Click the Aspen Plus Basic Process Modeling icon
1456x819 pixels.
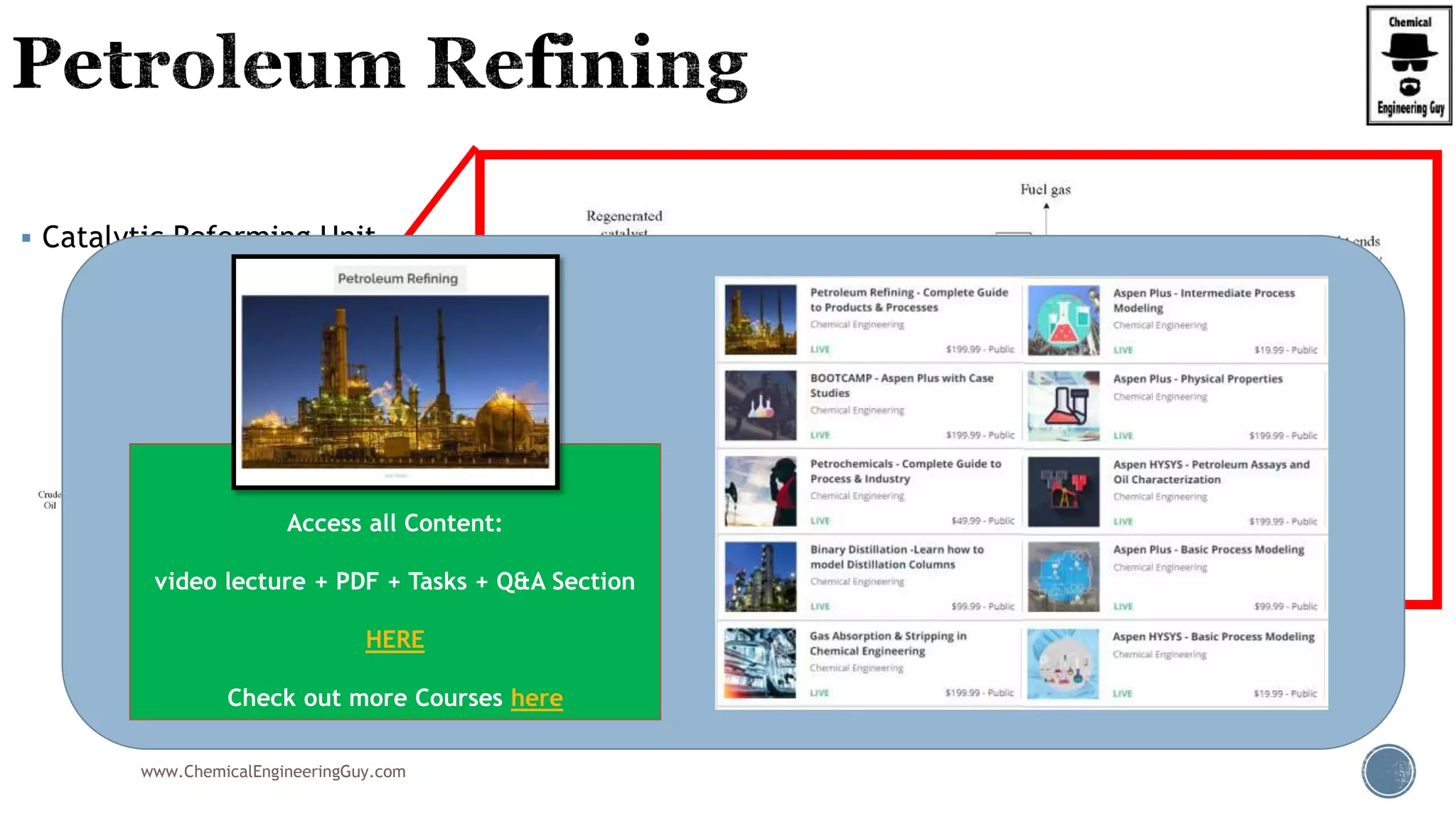1064,577
